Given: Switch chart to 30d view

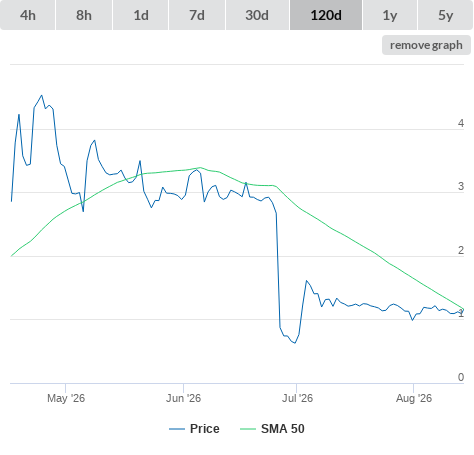Looking at the screenshot, I should 257,15.
